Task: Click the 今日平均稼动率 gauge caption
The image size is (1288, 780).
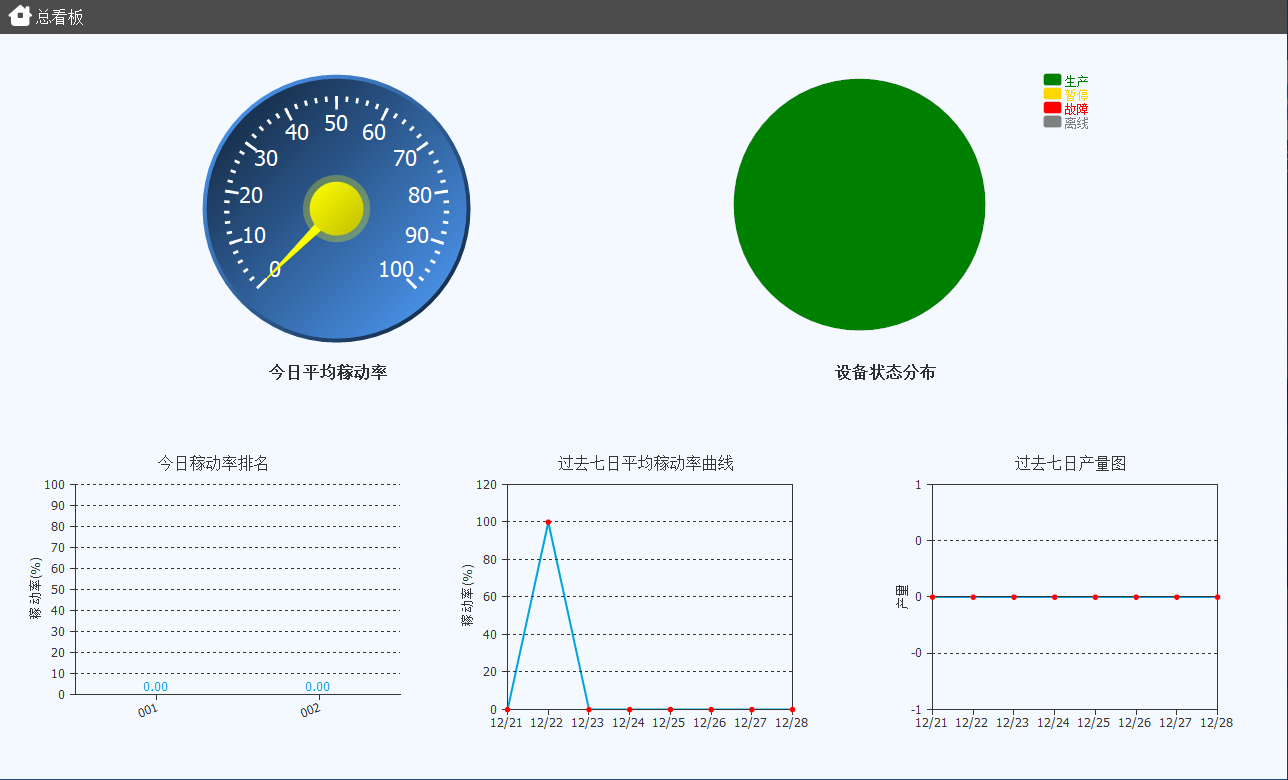Action: (328, 372)
